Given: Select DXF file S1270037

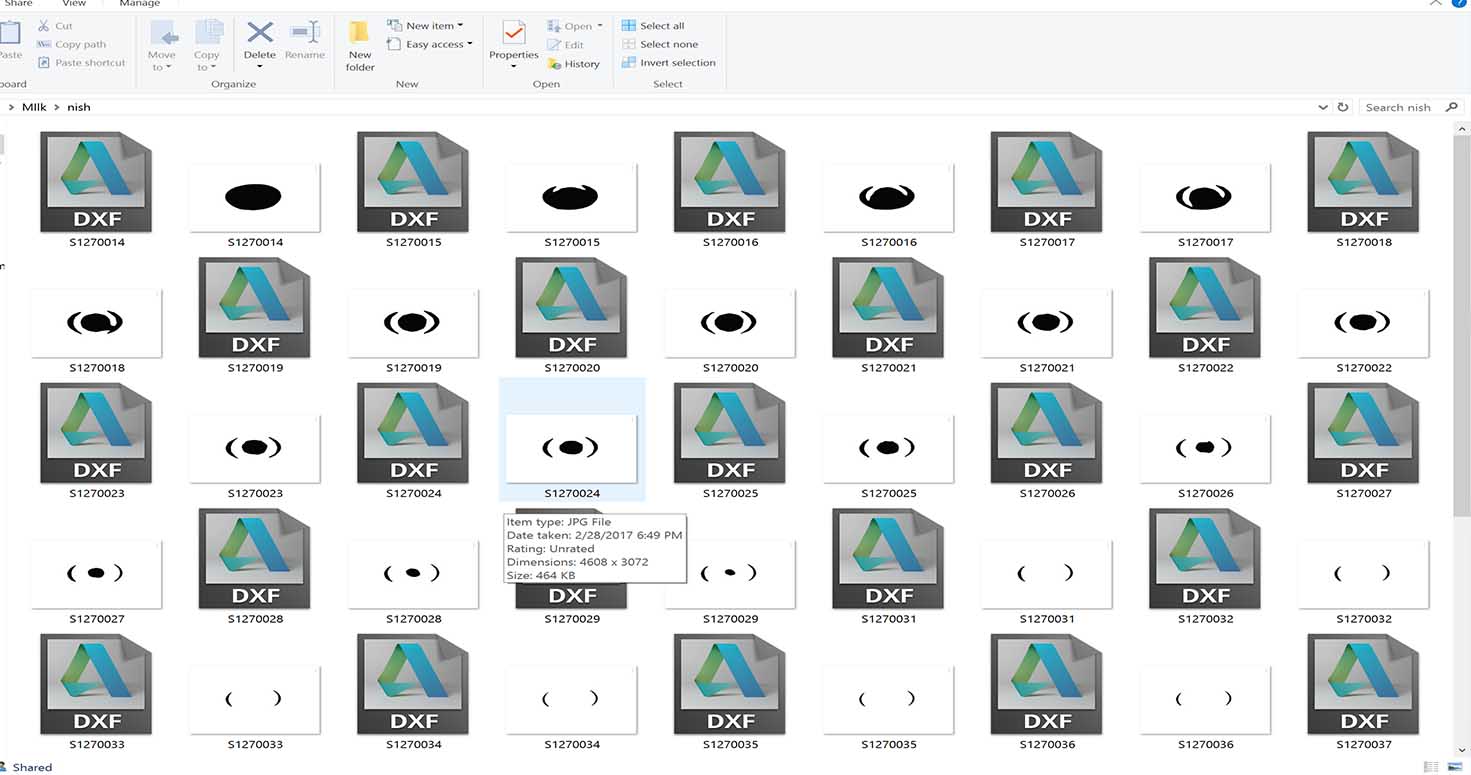Looking at the screenshot, I should pos(1364,692).
